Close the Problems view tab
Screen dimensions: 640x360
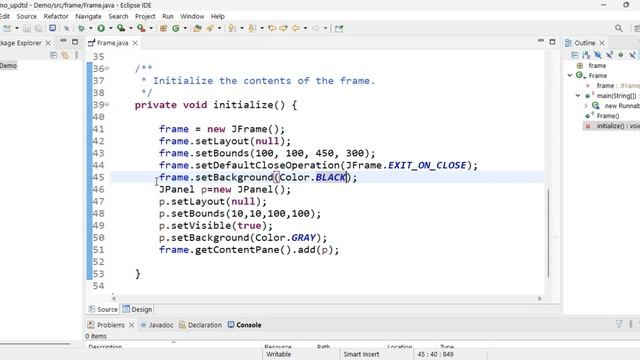click(x=131, y=325)
